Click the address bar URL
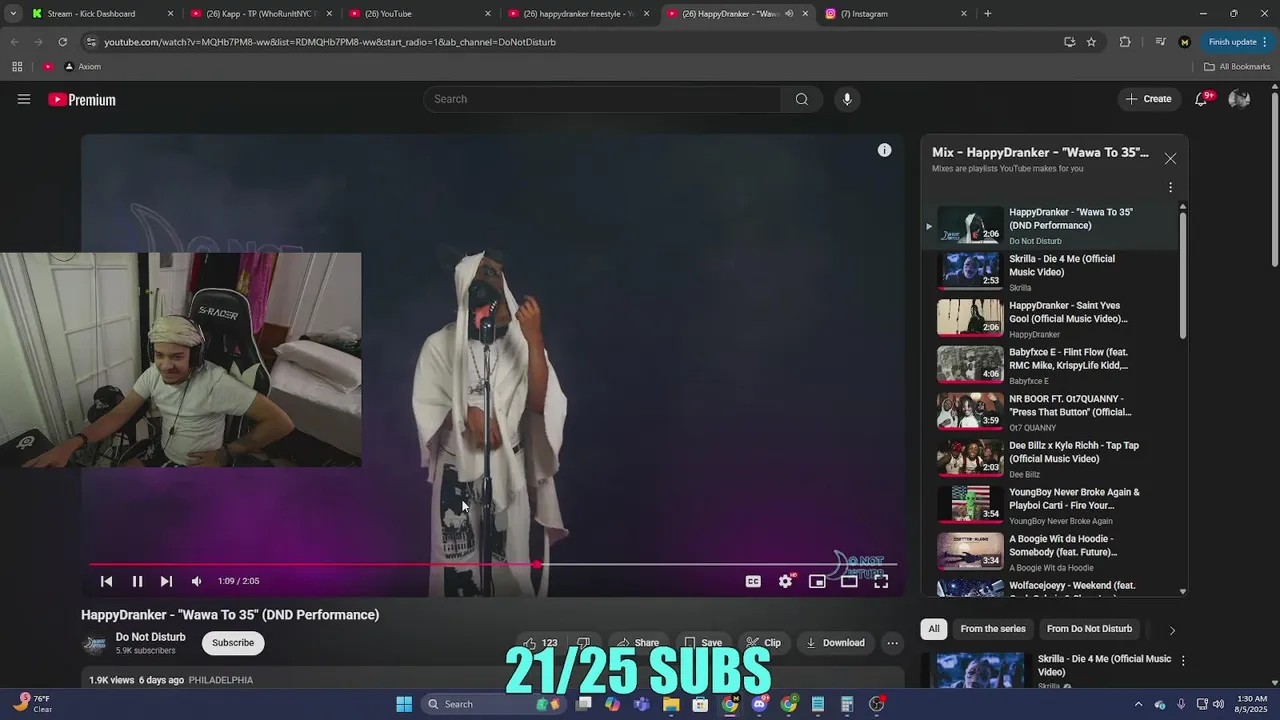The image size is (1280, 720). point(330,42)
